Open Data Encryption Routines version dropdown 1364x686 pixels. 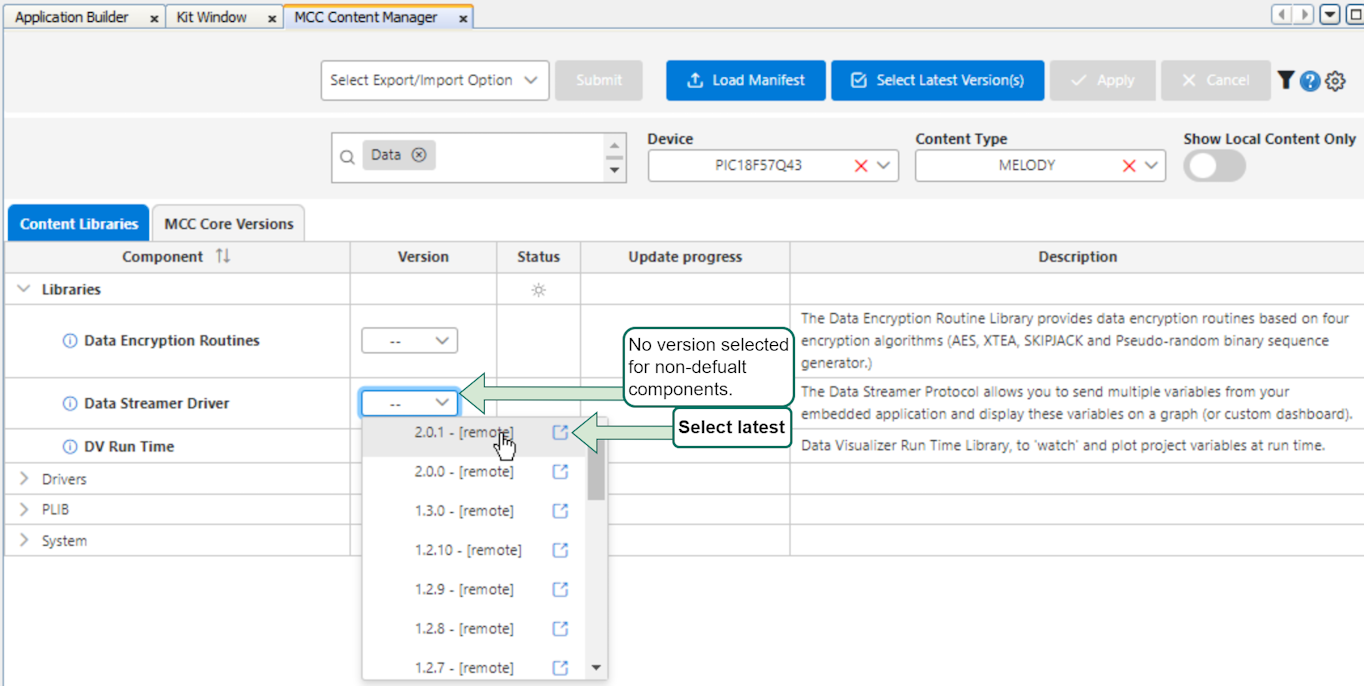click(x=409, y=341)
